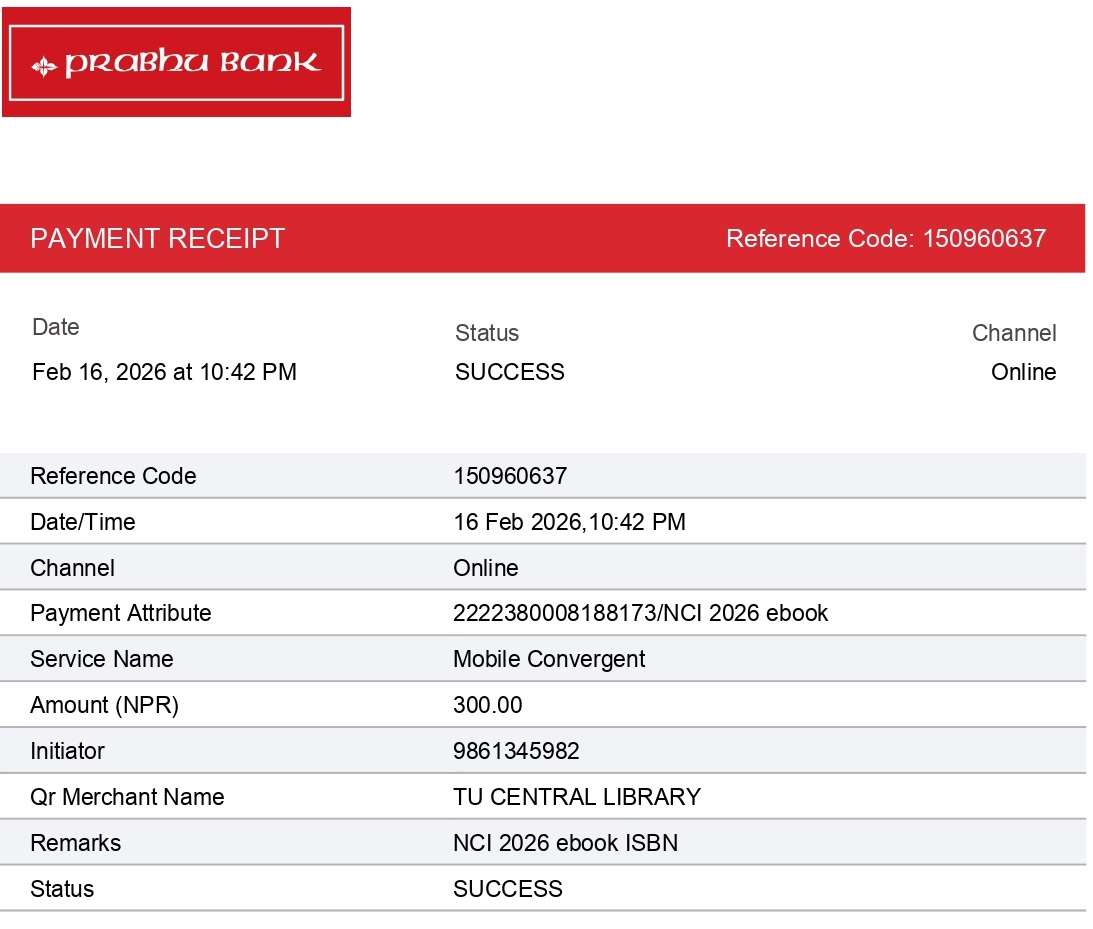Click the SUCCESS status in the summary section
Image resolution: width=1093 pixels, height=929 pixels.
(x=509, y=372)
